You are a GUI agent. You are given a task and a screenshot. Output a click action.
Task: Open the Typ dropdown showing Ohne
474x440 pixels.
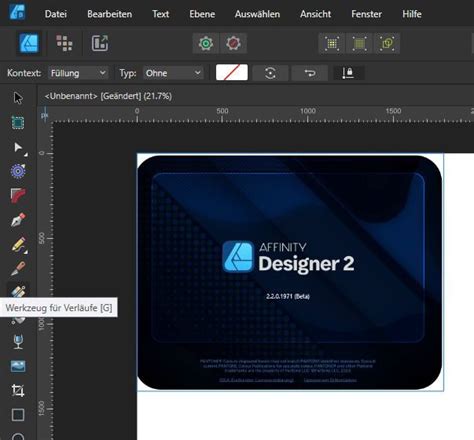click(173, 73)
